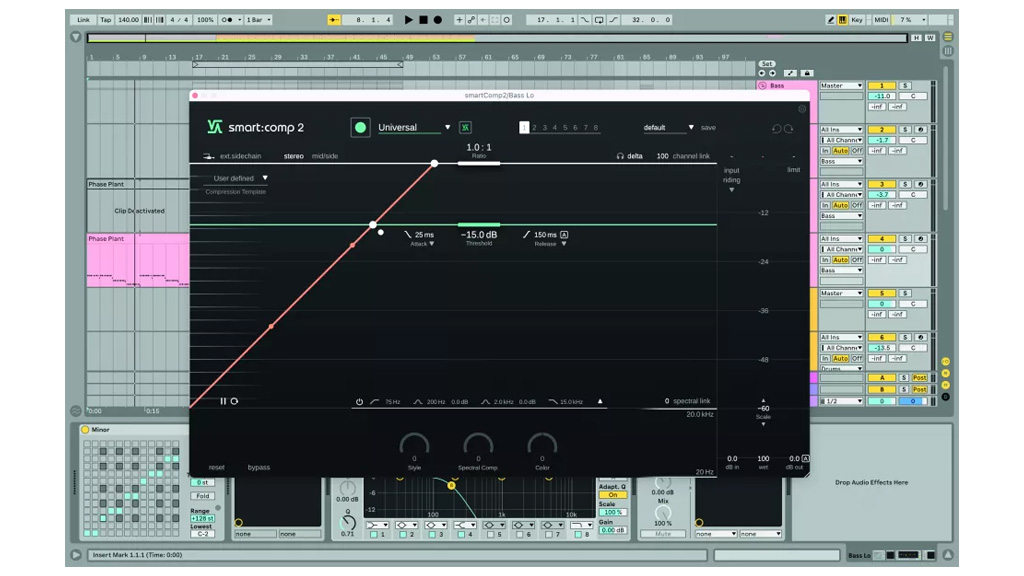Open smart:comp 2 settings gear
The height and width of the screenshot is (576, 1024).
pyautogui.click(x=802, y=109)
